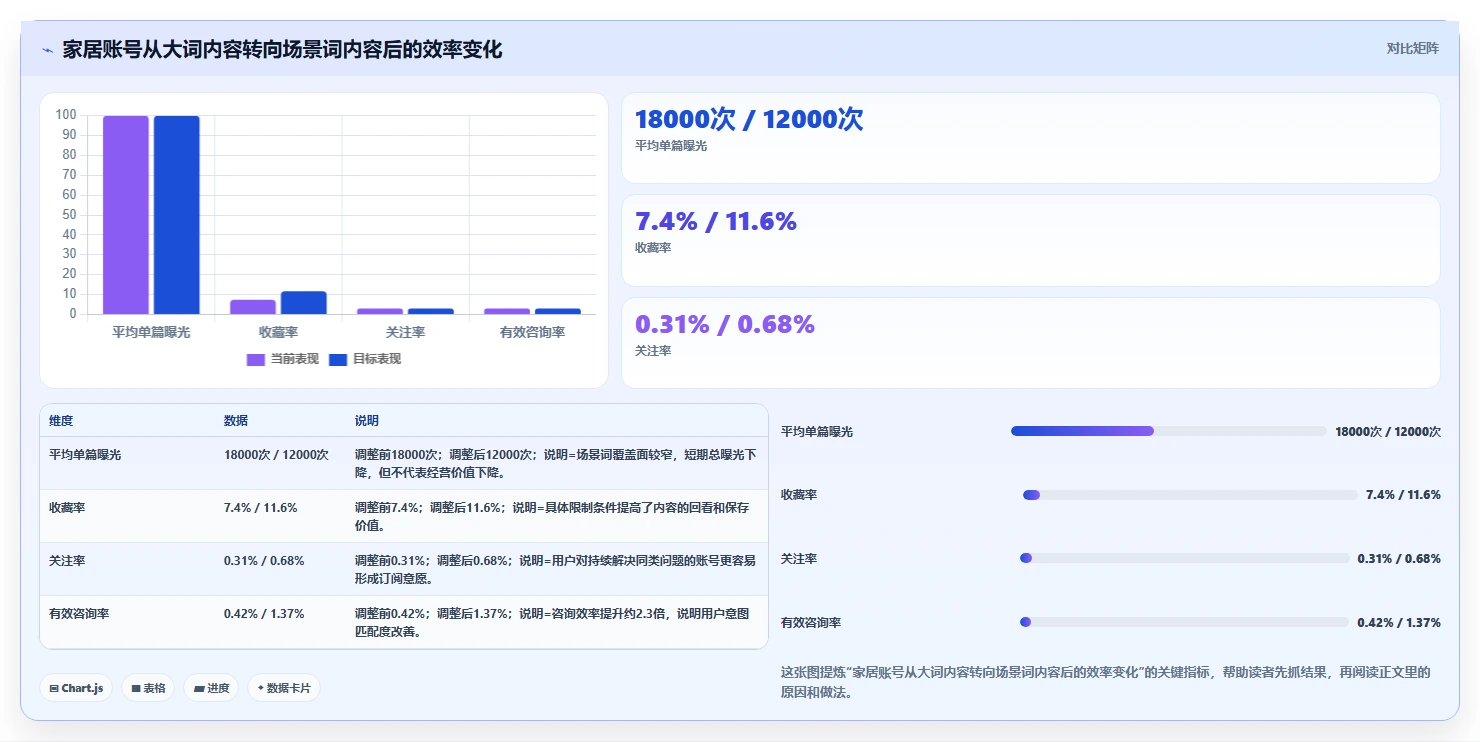This screenshot has width=1480, height=742.
Task: Click the table cell 0.42% / 1.37%
Action: click(264, 613)
